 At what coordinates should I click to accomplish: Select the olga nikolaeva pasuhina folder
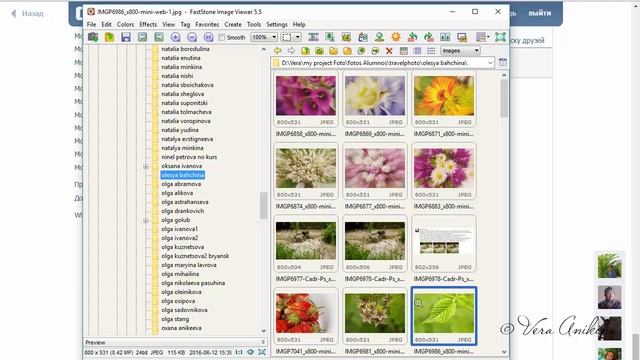pyautogui.click(x=193, y=283)
